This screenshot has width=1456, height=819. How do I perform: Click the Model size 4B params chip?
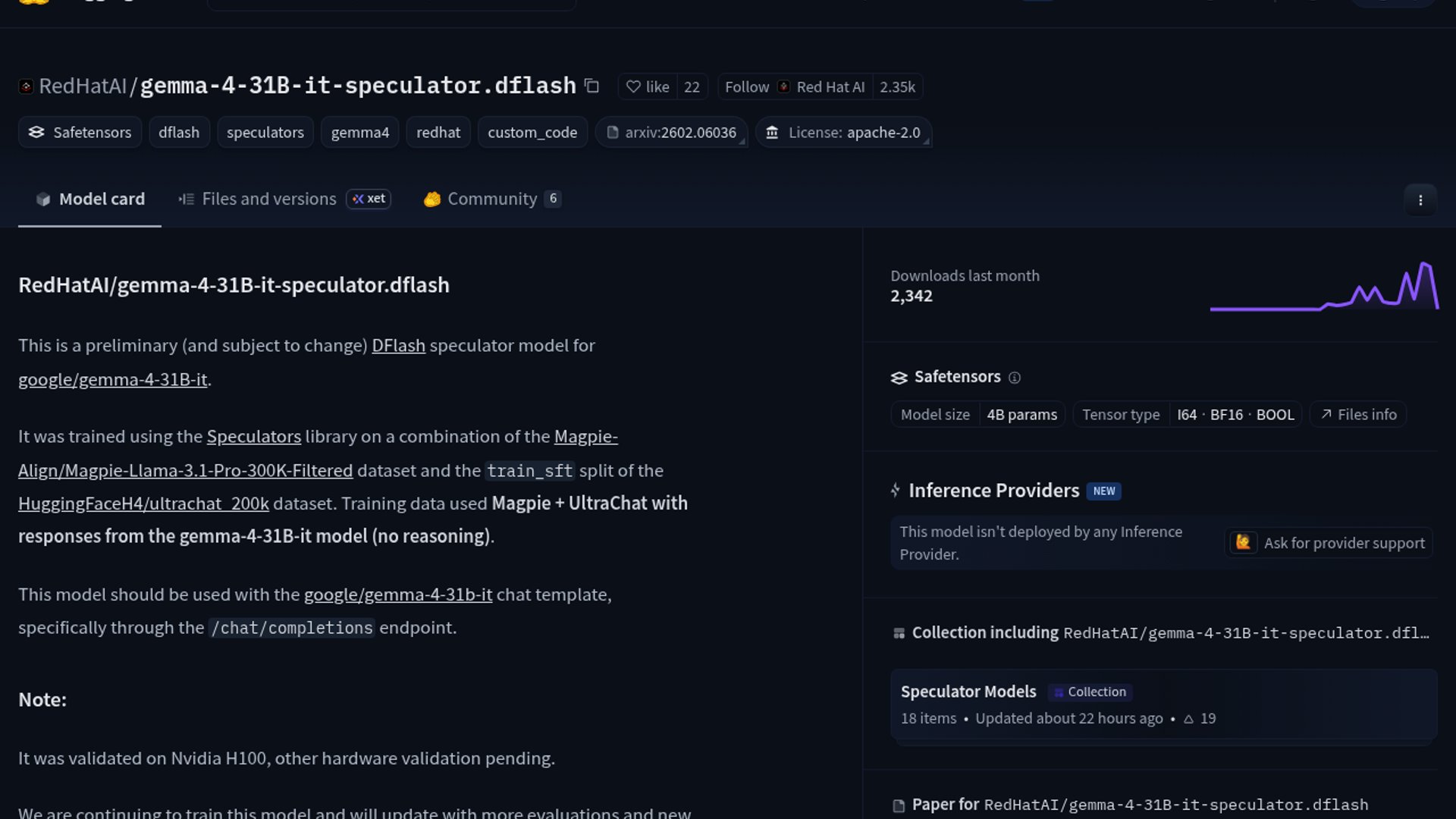(978, 415)
